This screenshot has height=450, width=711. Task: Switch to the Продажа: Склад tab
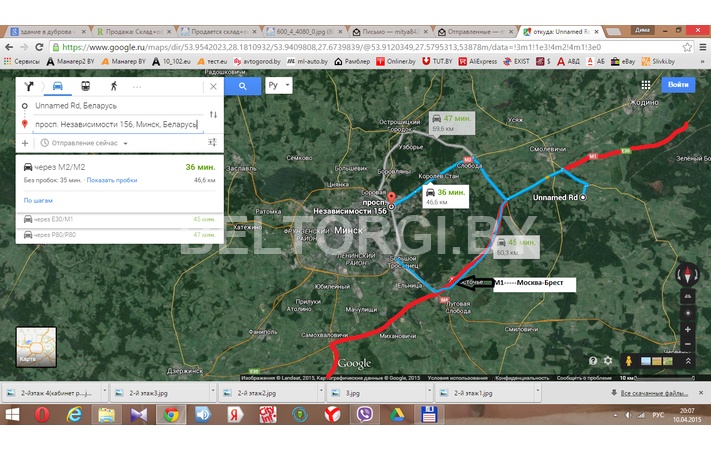tap(134, 32)
